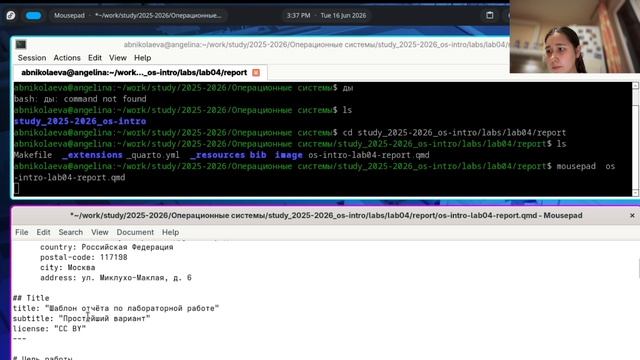Click the terminal window icon in title bar
This screenshot has width=640, height=360.
21,44
